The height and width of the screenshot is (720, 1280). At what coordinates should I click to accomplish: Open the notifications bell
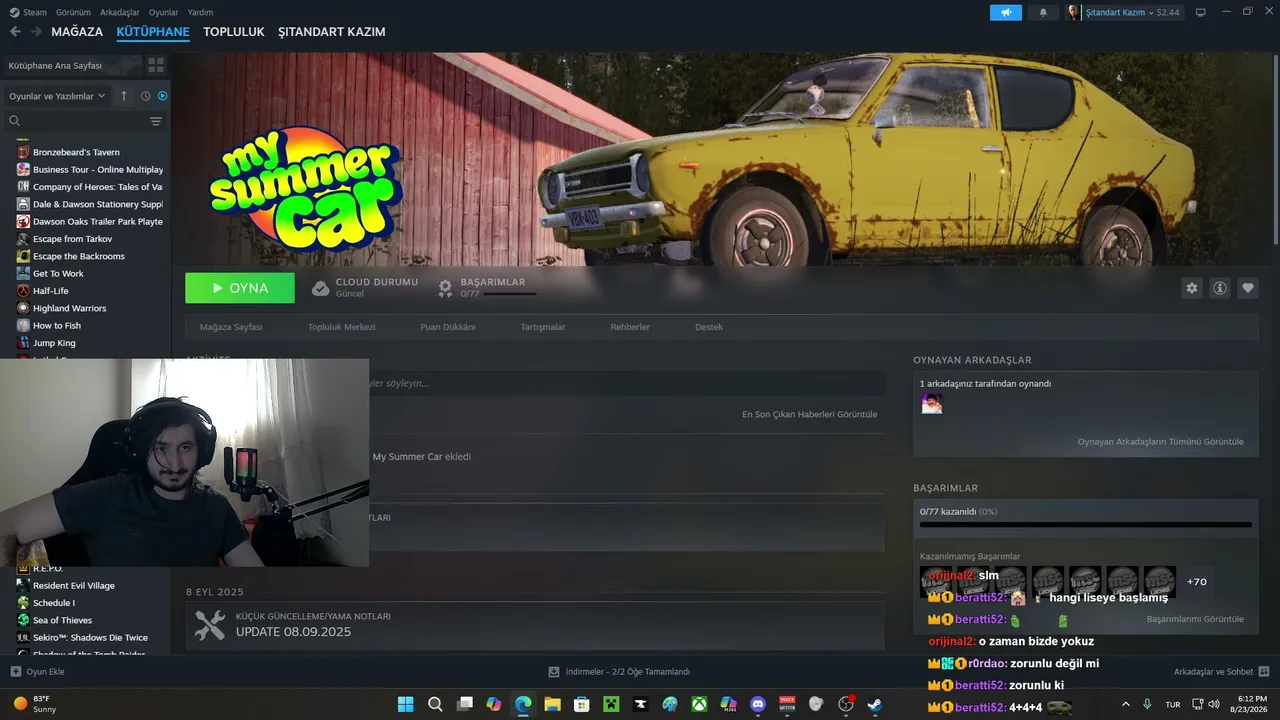1044,12
